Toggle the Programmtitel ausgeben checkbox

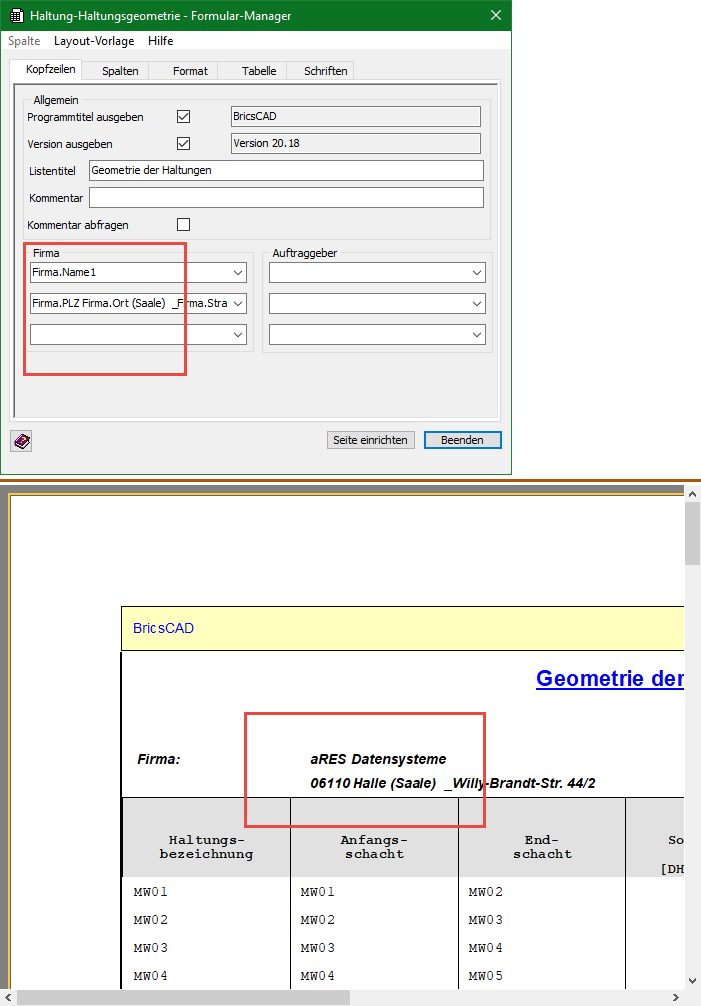(183, 117)
